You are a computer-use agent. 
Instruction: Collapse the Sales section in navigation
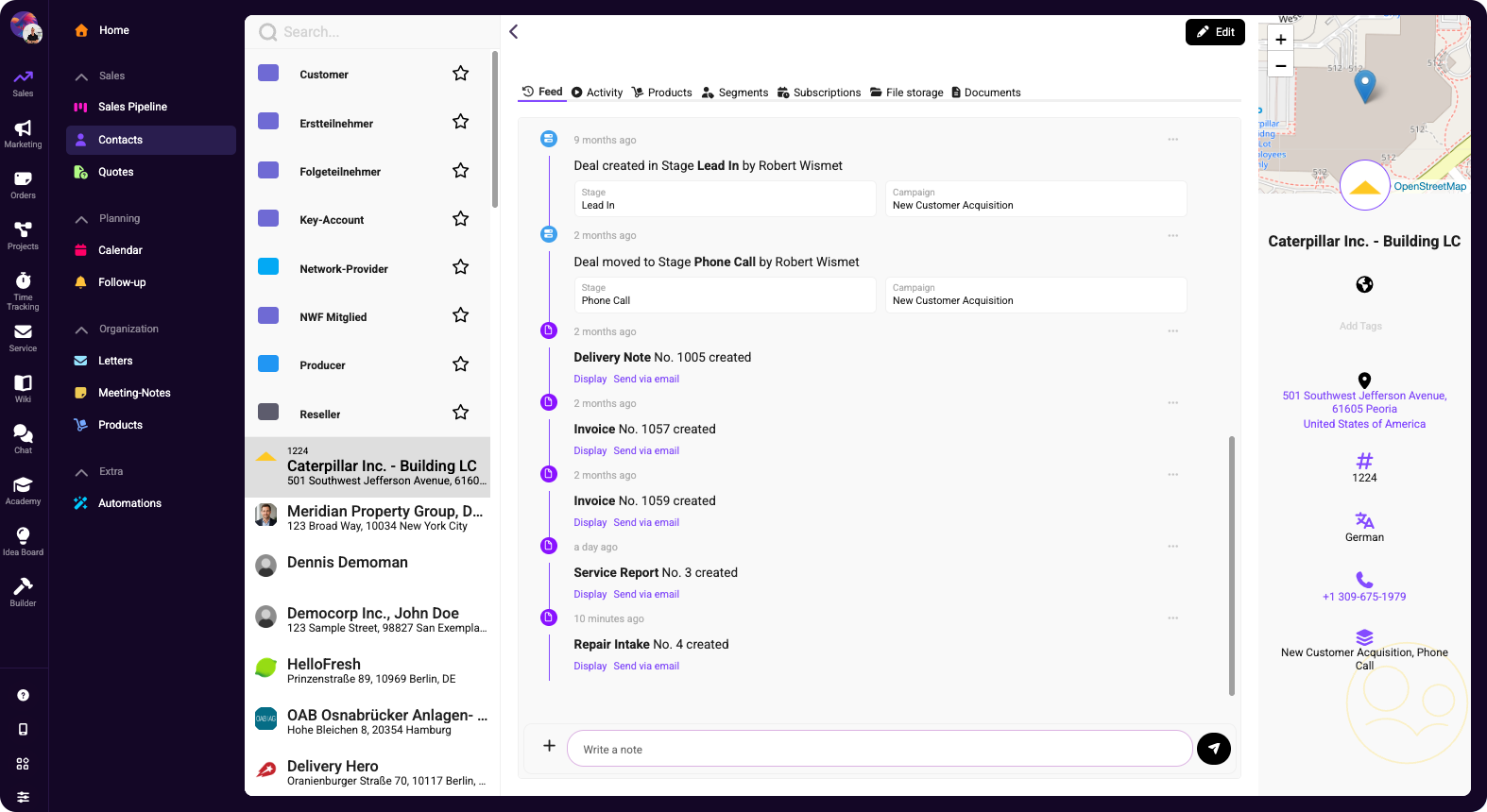click(82, 76)
